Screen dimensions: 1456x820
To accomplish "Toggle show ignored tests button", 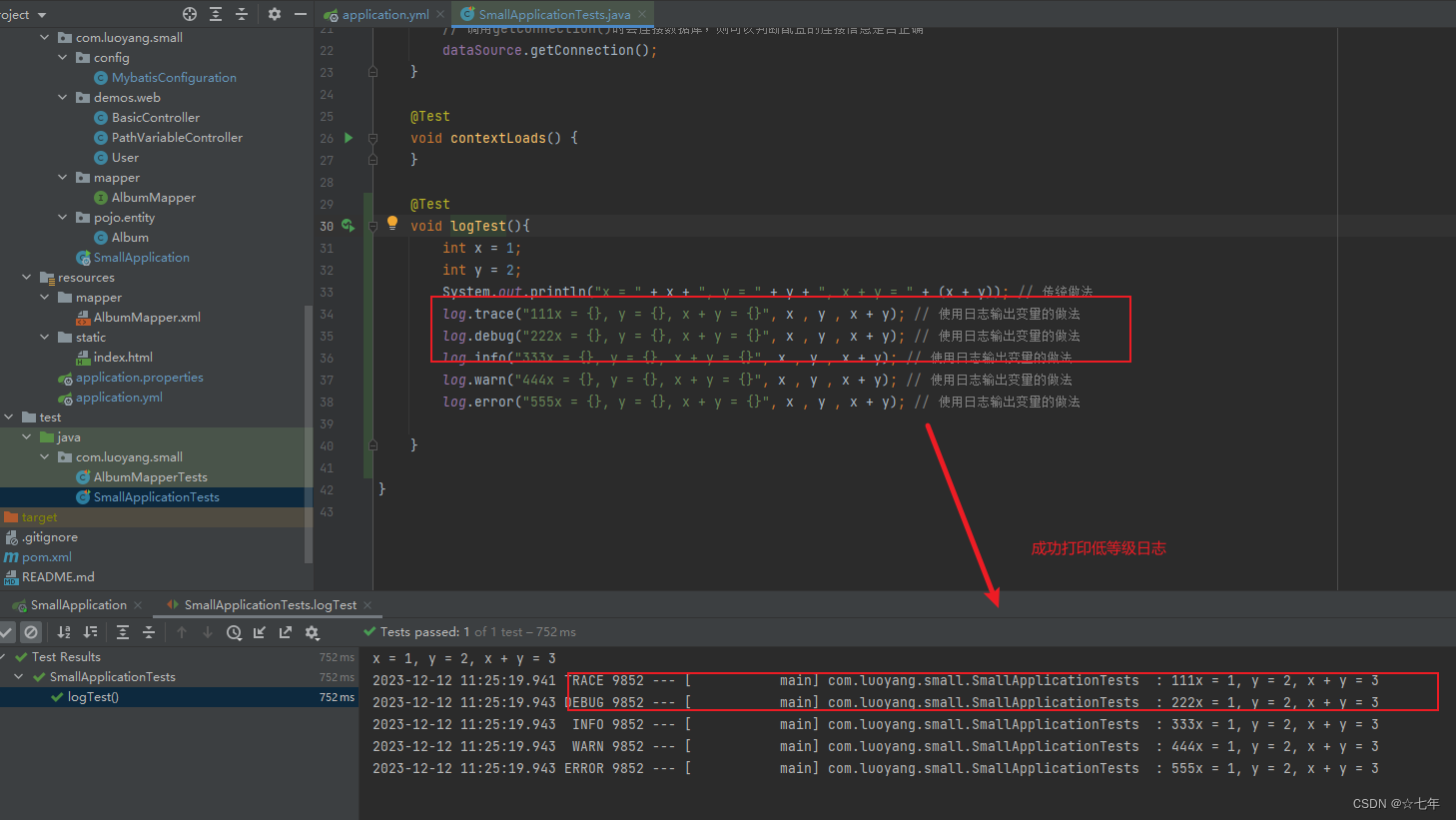I will coord(31,632).
